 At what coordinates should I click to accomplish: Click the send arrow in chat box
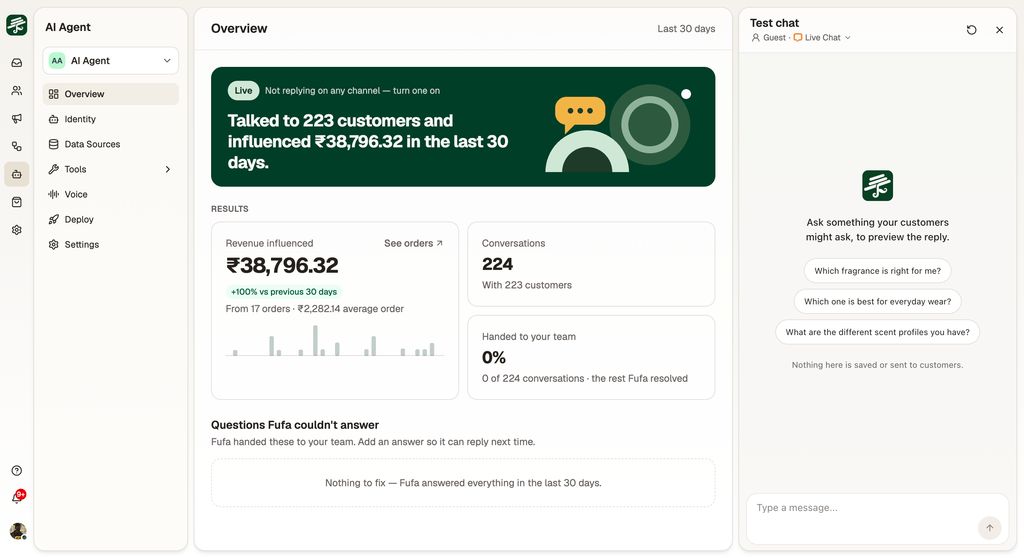pos(989,528)
